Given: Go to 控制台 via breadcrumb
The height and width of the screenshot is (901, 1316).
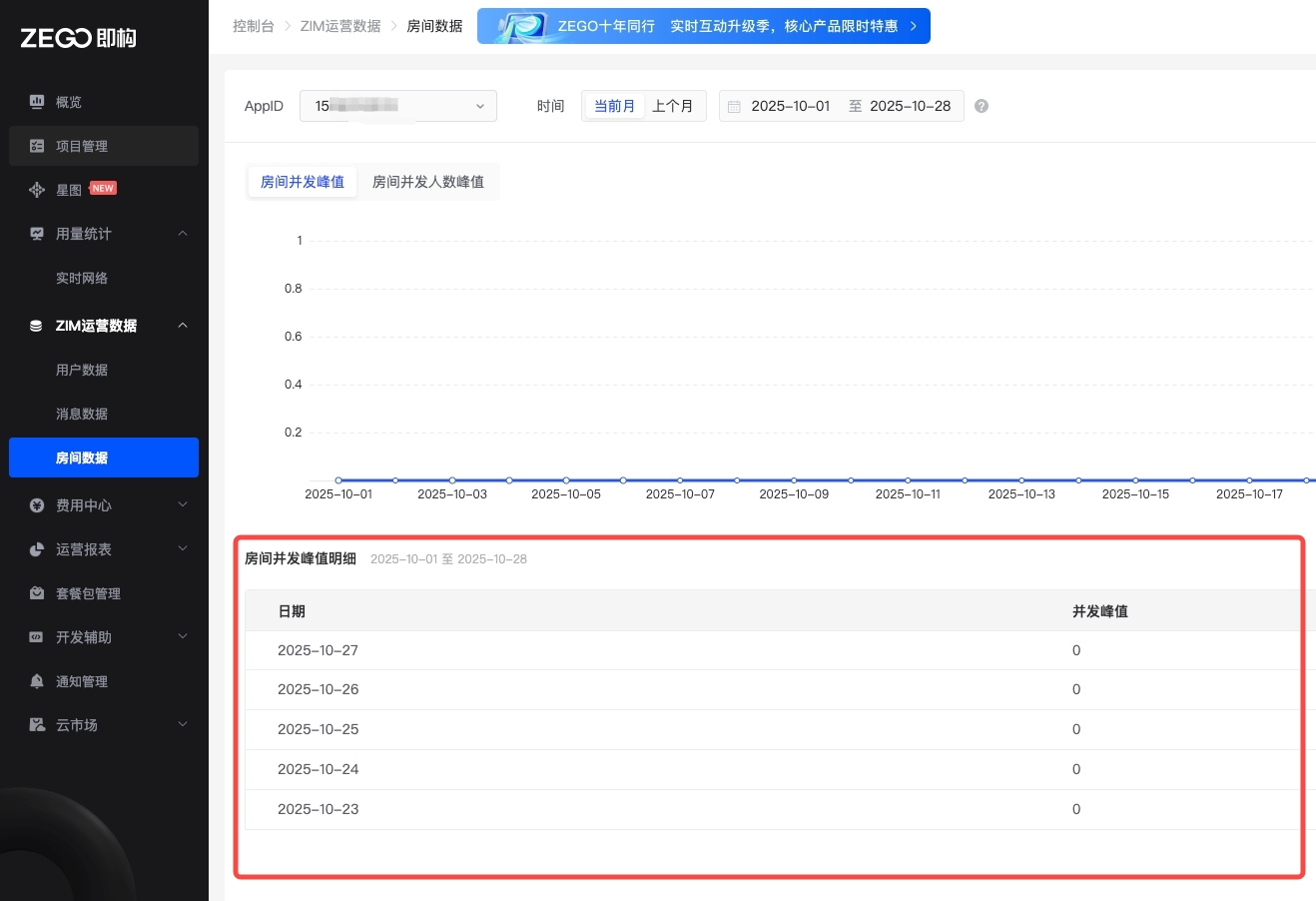Looking at the screenshot, I should pos(253,26).
